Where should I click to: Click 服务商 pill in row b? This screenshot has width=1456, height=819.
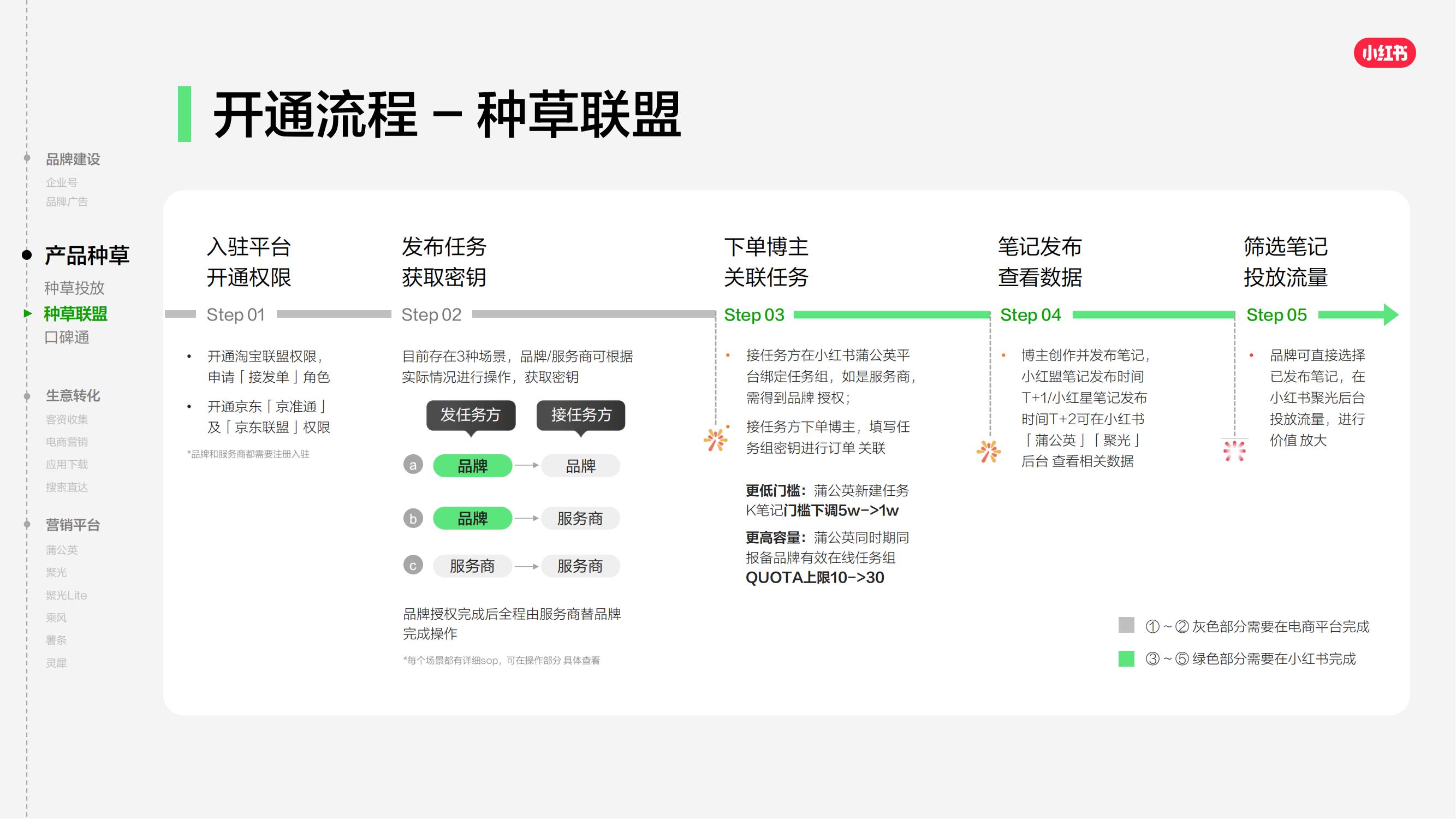pos(580,518)
